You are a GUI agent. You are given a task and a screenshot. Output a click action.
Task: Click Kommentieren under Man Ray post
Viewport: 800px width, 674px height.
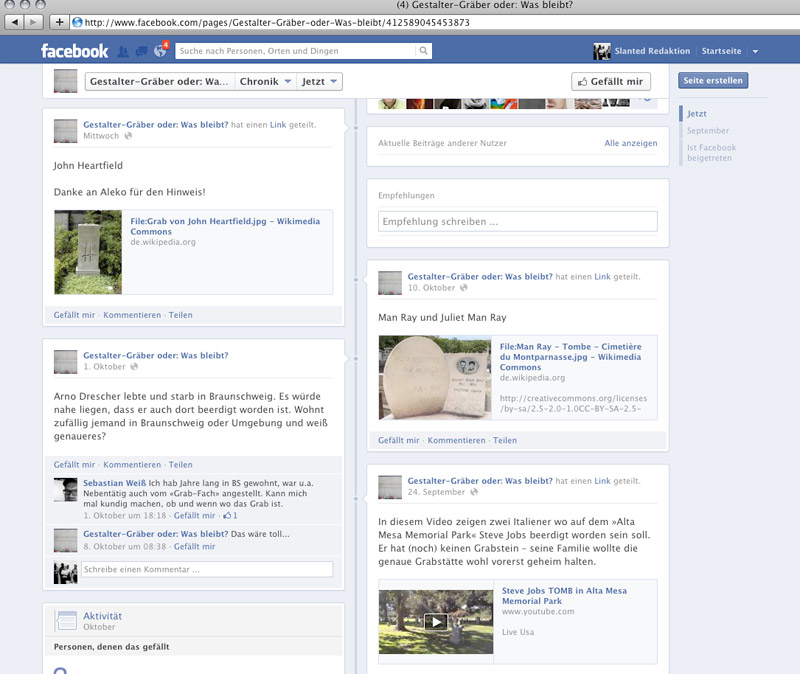coord(456,440)
